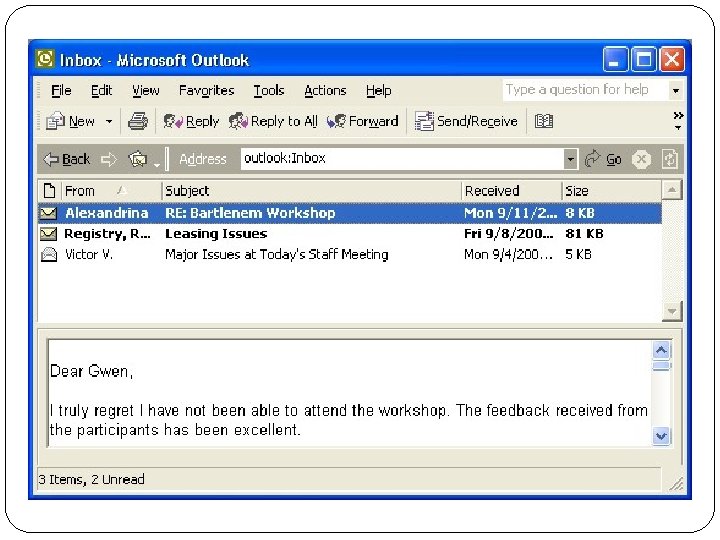Select the RE: Bartlenem Workshop message

(x=349, y=213)
